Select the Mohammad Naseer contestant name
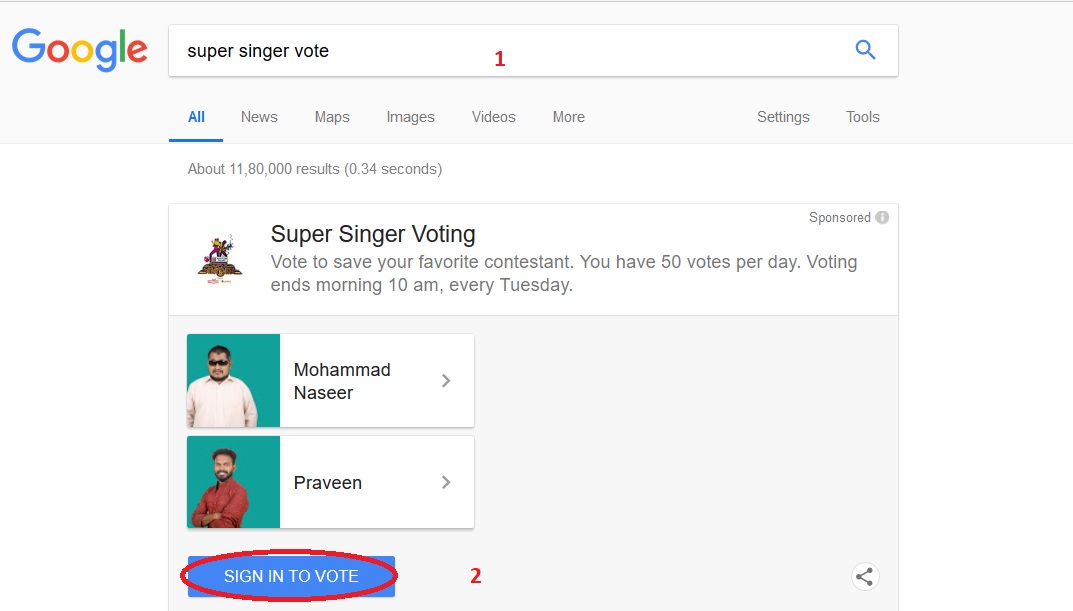 pos(342,381)
